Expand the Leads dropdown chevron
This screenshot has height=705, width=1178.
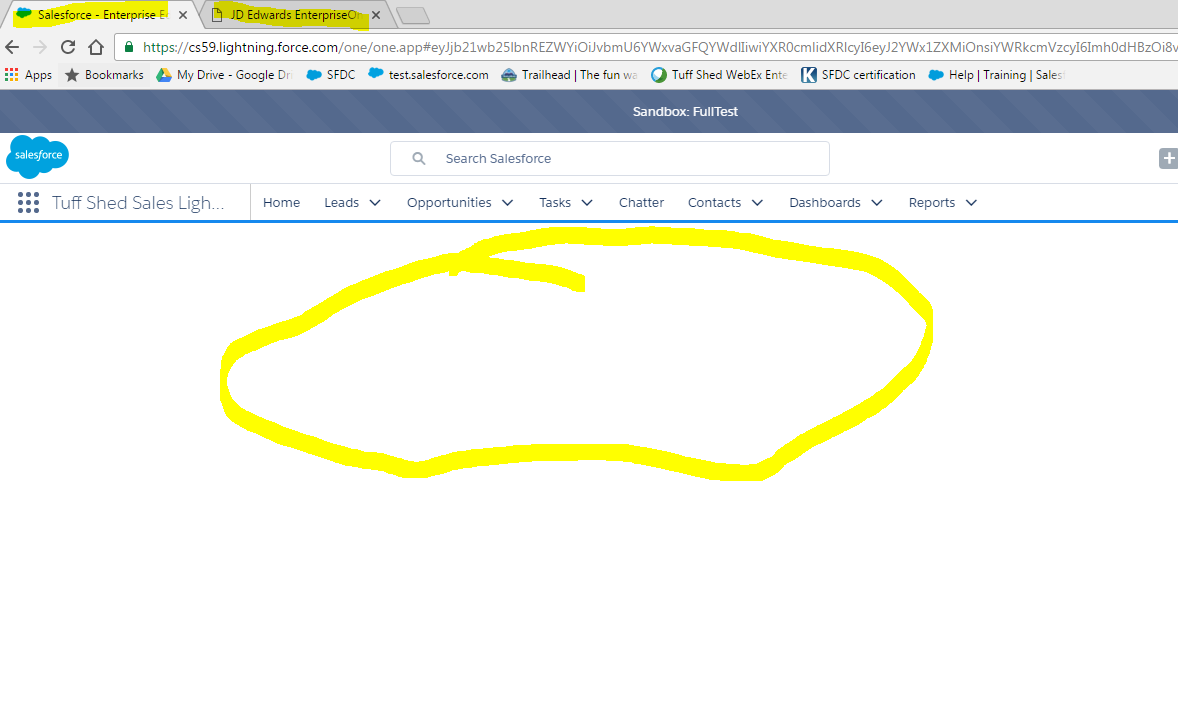click(x=375, y=203)
